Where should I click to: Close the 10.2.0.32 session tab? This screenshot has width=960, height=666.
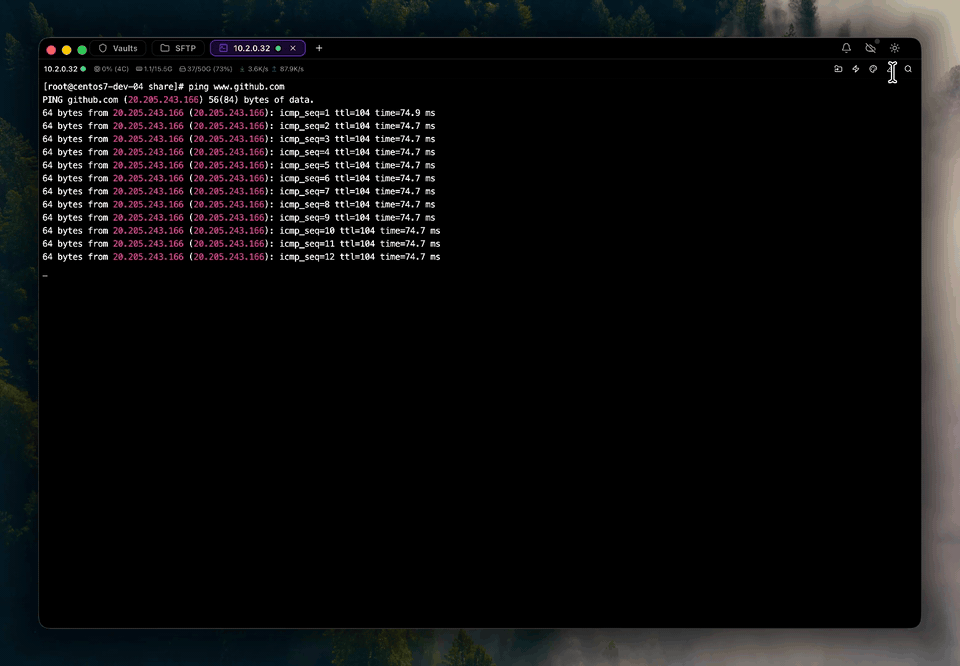click(x=293, y=48)
